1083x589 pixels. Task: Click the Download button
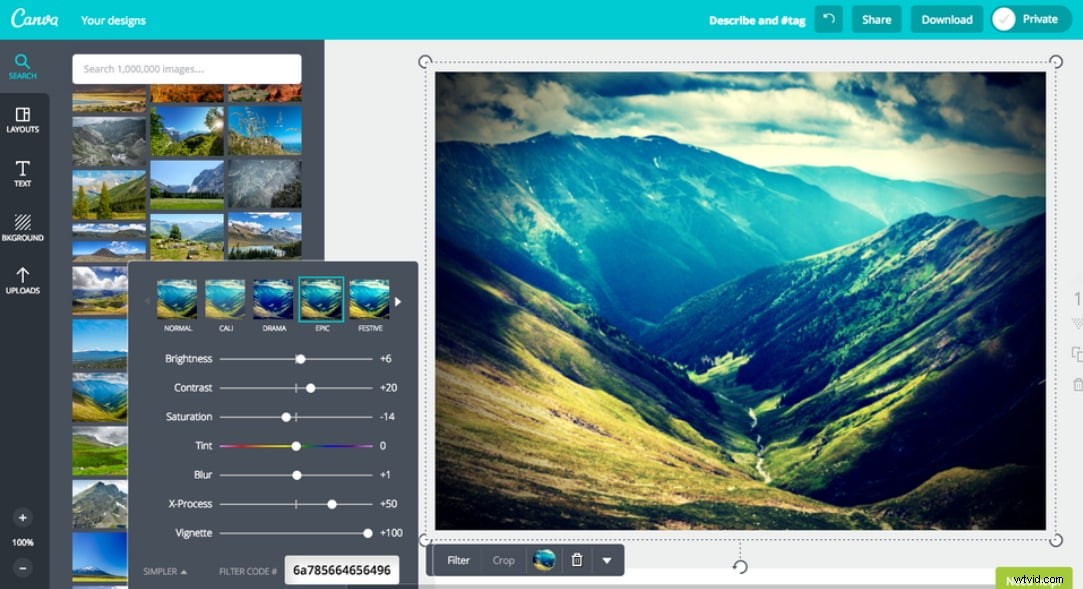tap(945, 18)
